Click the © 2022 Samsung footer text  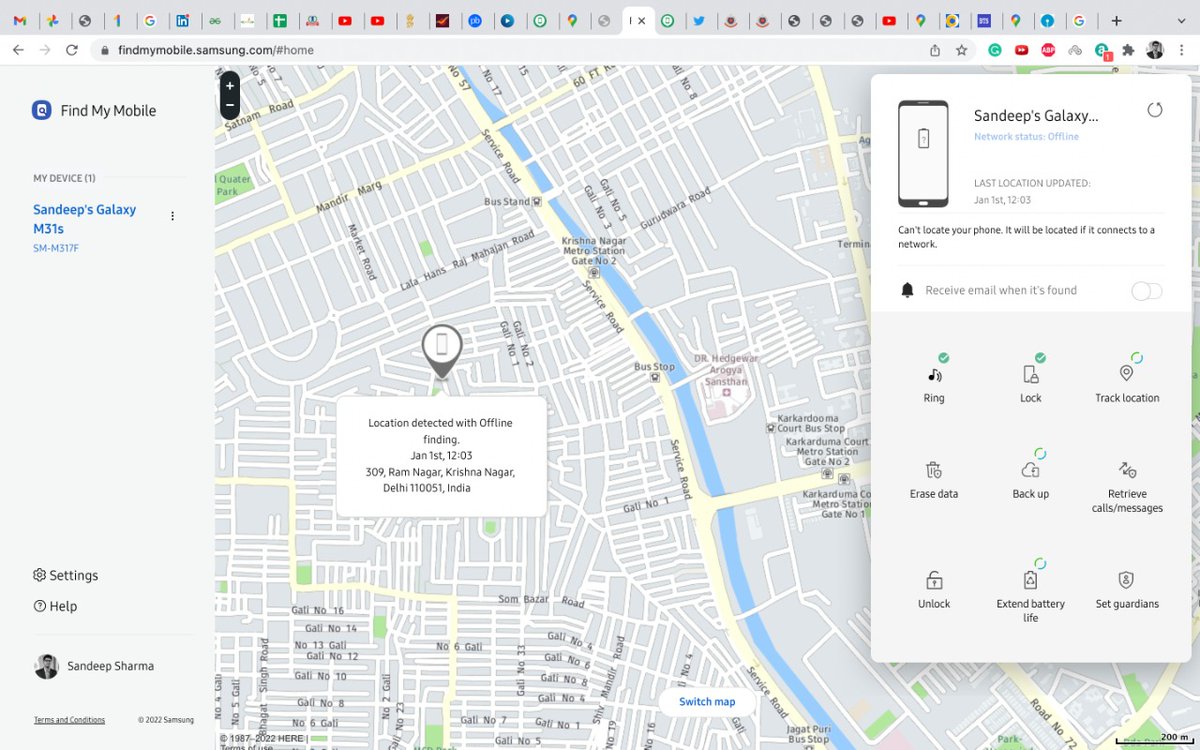[x=166, y=720]
